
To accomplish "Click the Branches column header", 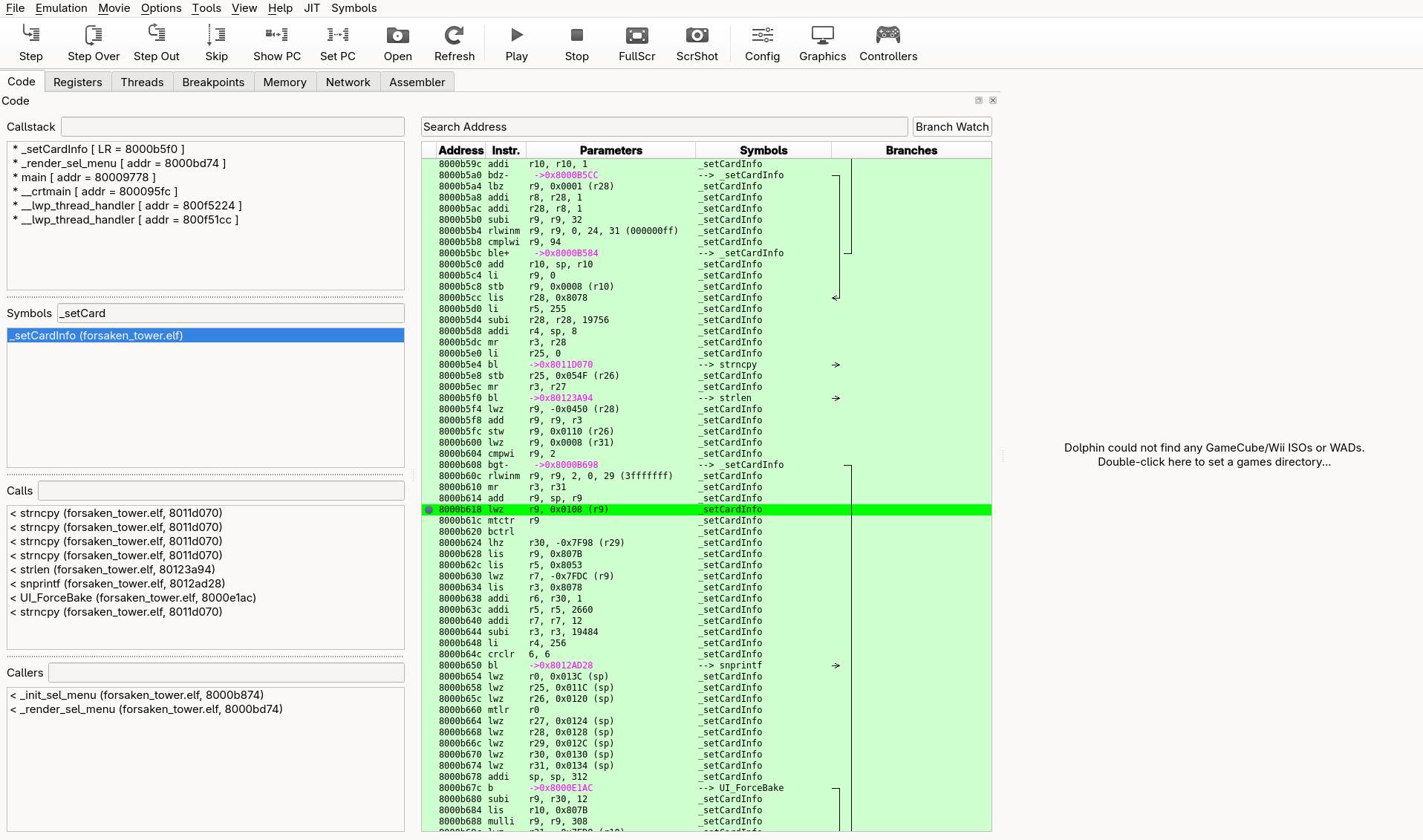I will (x=911, y=150).
